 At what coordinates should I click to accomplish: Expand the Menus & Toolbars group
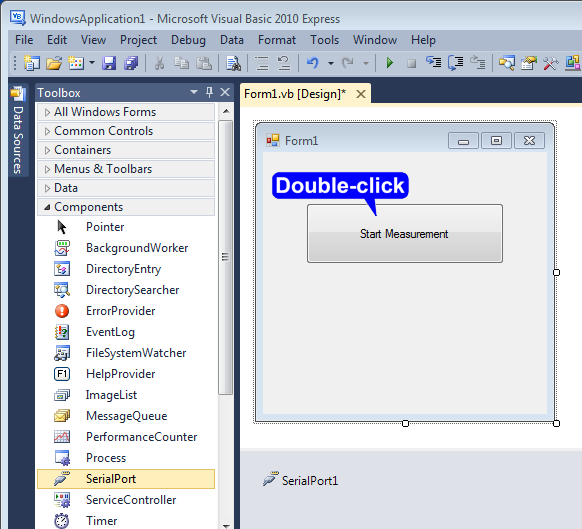point(126,169)
